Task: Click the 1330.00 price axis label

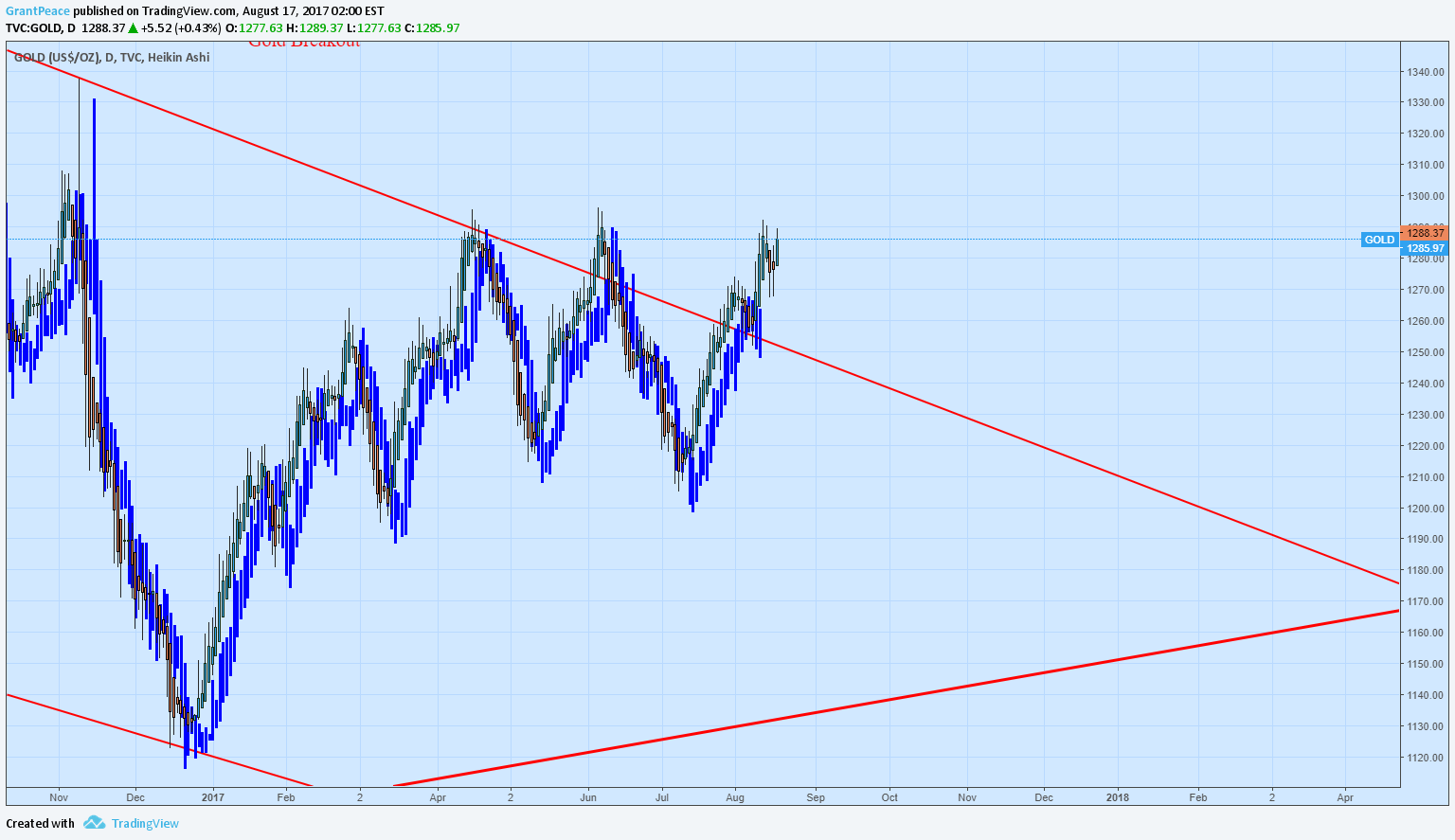Action: click(x=1426, y=103)
